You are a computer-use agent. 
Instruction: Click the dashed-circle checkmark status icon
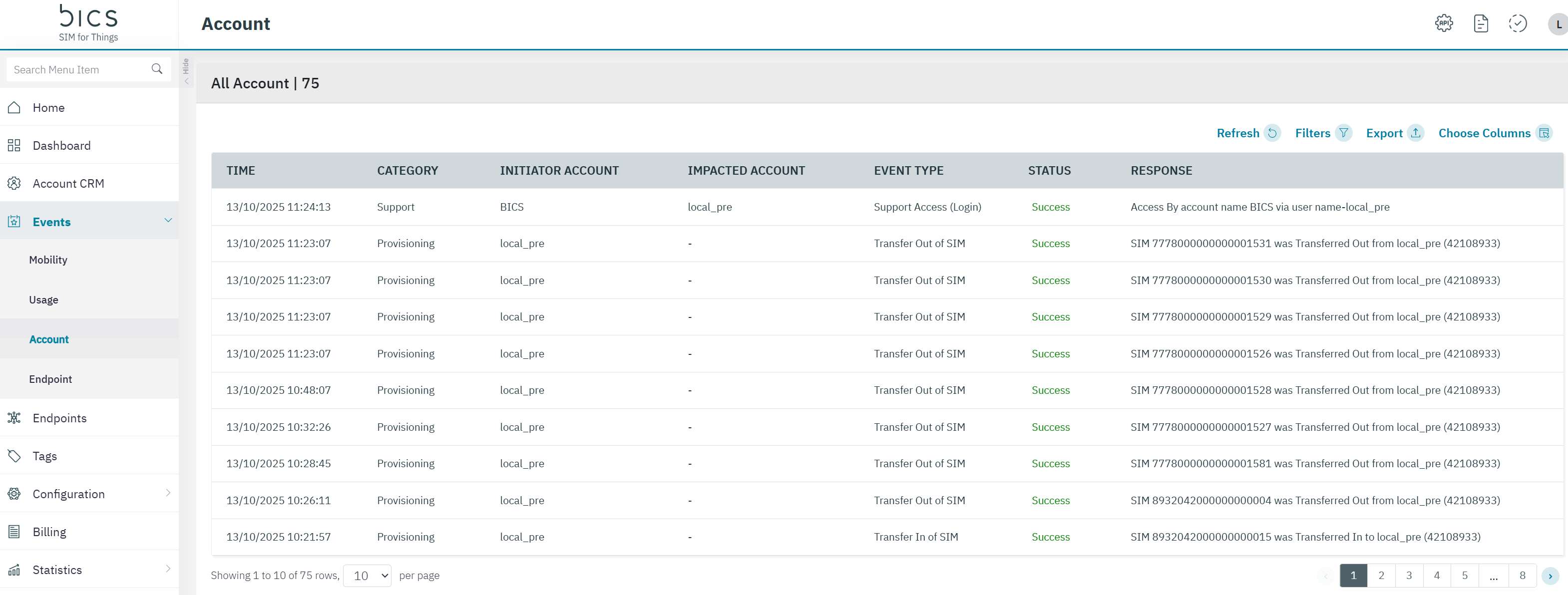[1517, 24]
